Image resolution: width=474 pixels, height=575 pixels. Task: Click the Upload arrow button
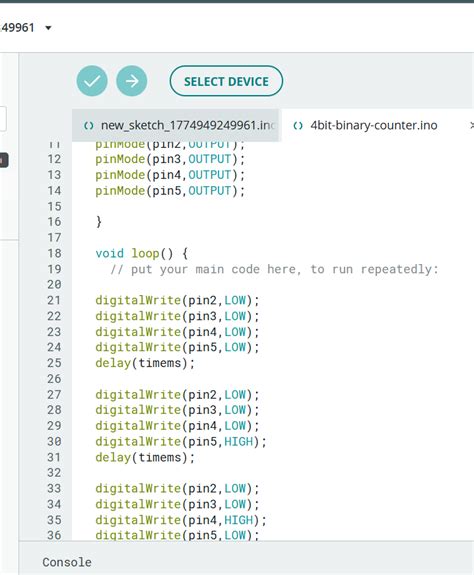pyautogui.click(x=132, y=81)
